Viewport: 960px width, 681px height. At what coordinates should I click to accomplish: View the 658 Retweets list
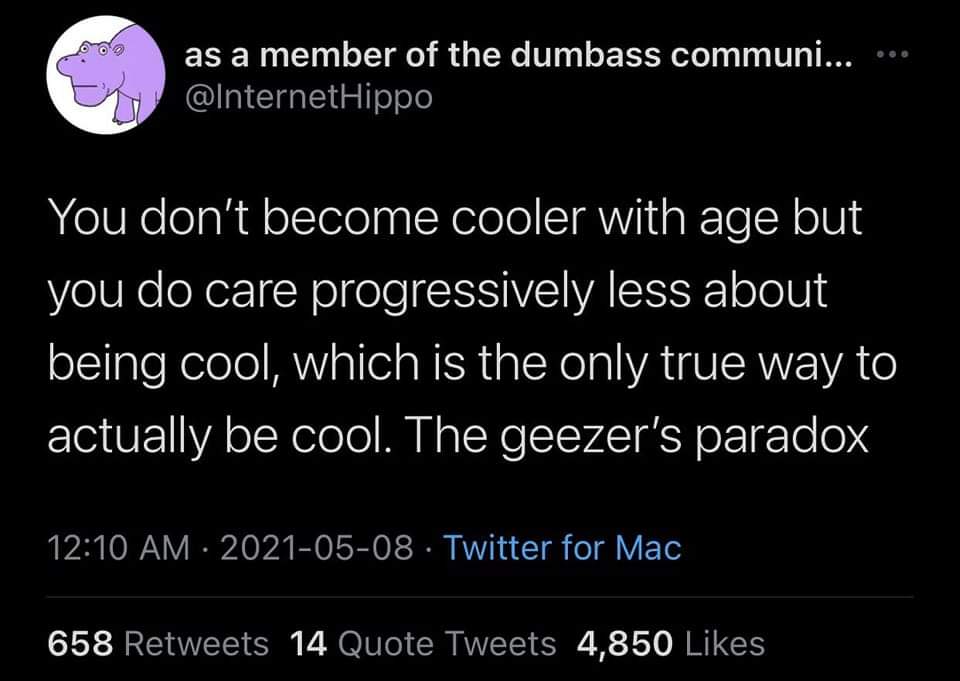point(158,644)
